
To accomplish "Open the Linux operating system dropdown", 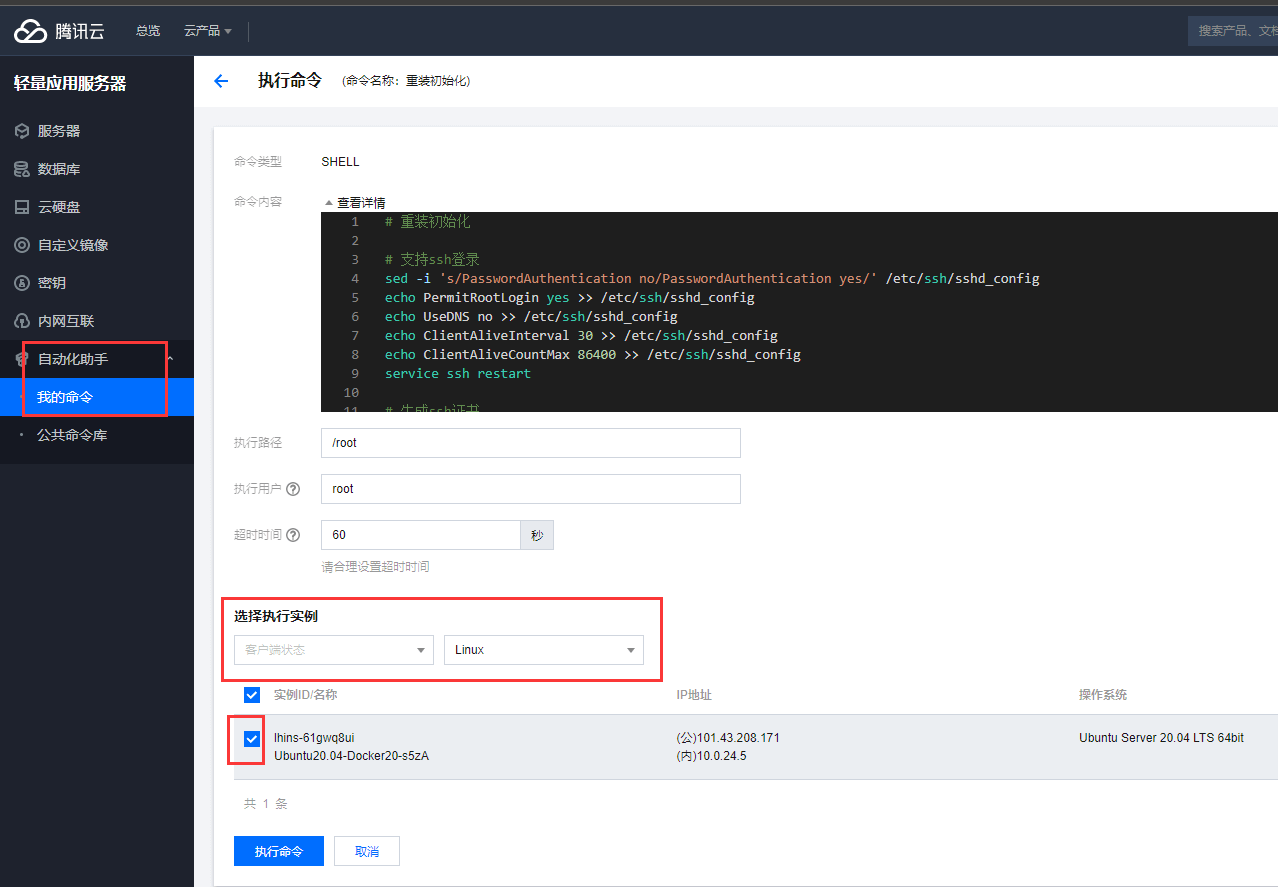I will point(544,650).
